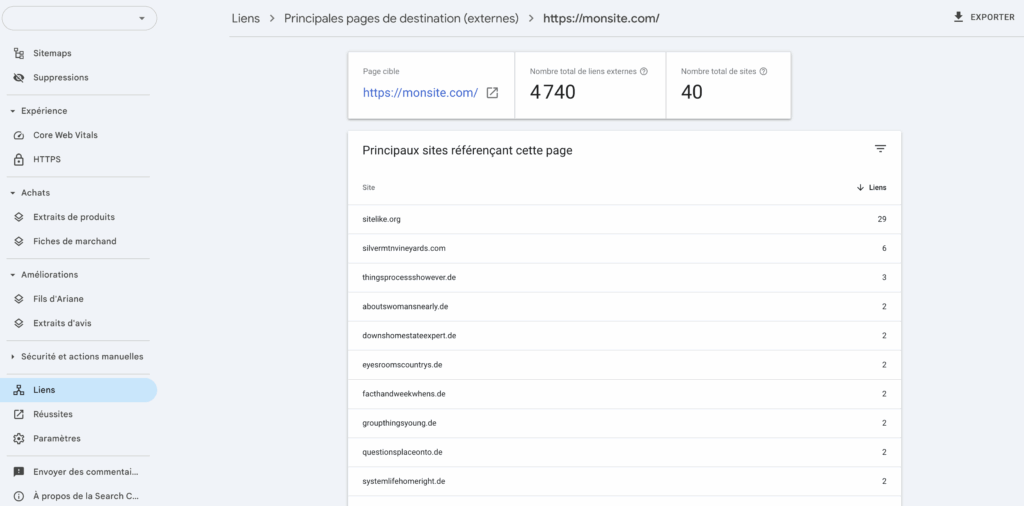Go to Liens breadcrumb link
The width and height of the screenshot is (1024, 506).
pos(245,18)
